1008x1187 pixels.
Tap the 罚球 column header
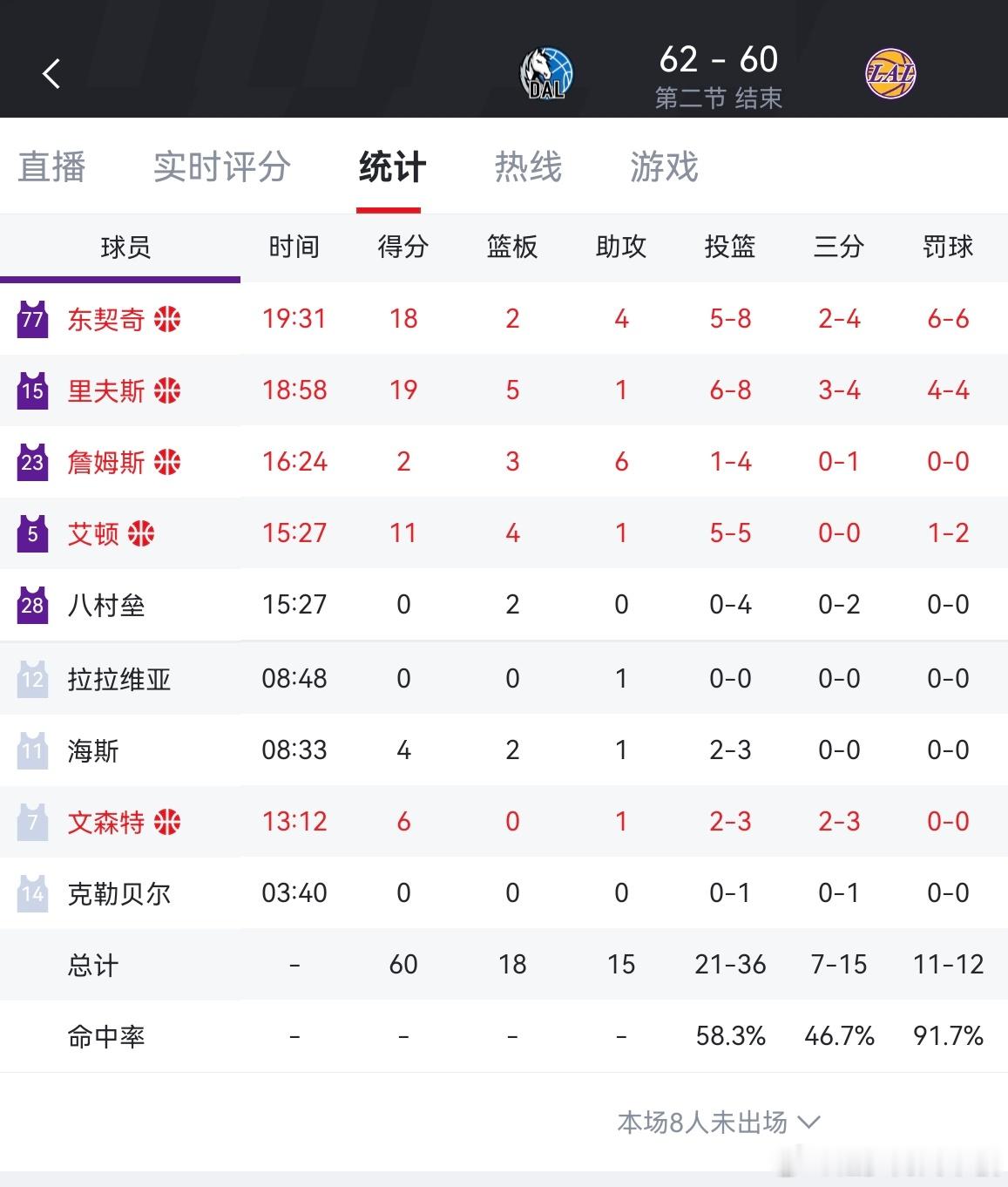[x=948, y=247]
